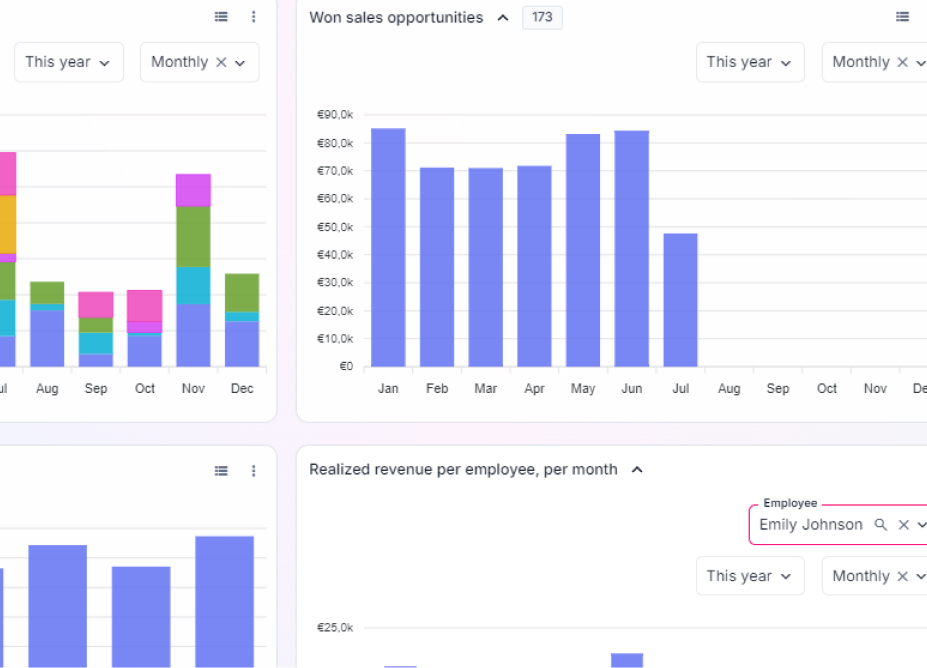Open "This year" dropdown in Realized revenue panel

point(750,576)
